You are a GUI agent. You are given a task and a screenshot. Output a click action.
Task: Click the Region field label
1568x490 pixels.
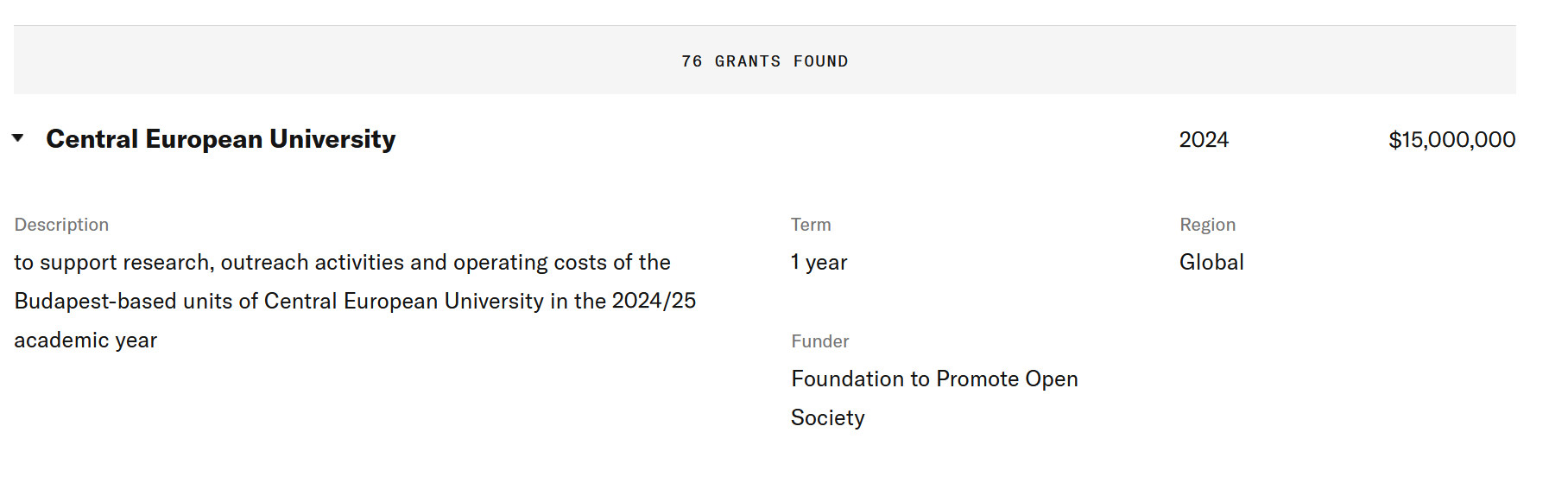pyautogui.click(x=1207, y=225)
